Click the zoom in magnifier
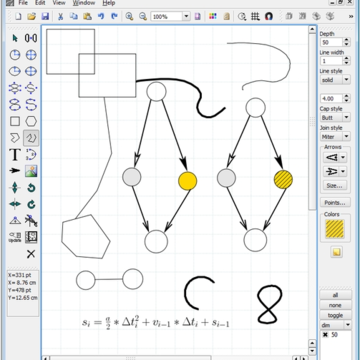360x360 pixels. coord(129,16)
